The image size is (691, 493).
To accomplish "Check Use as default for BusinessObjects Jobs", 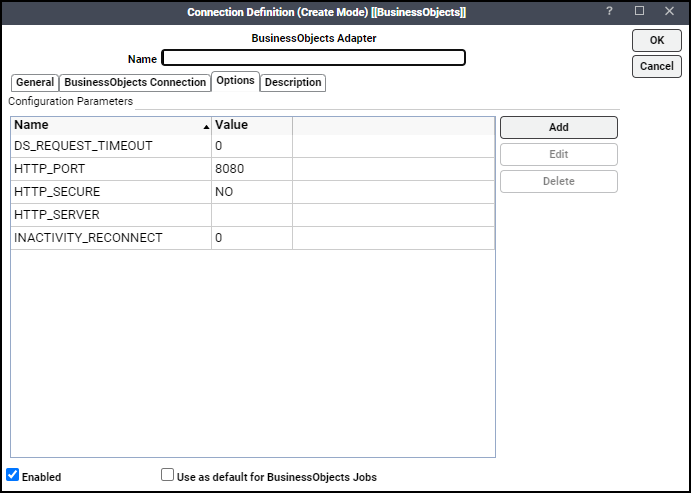I will tap(167, 475).
